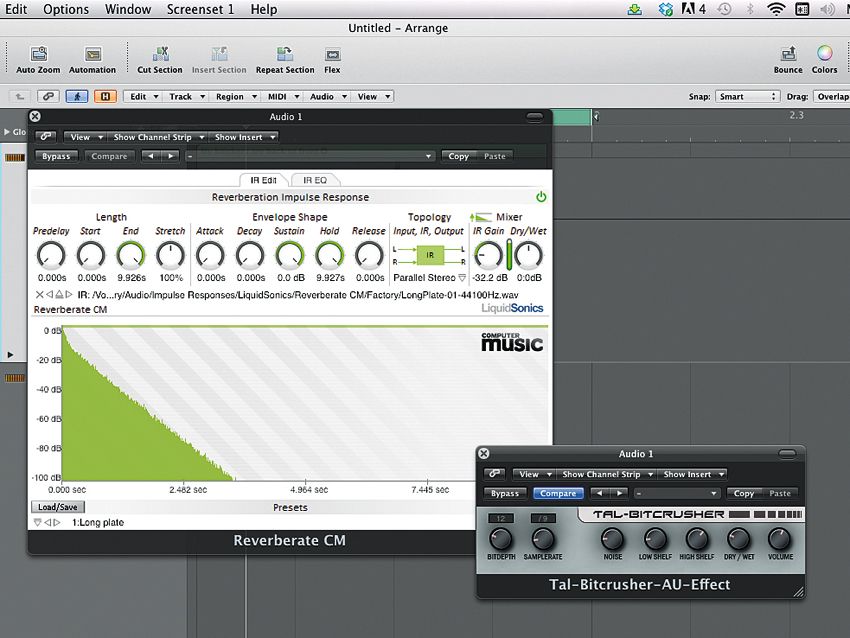Select the Cut Section tool
This screenshot has width=850, height=638.
point(160,60)
